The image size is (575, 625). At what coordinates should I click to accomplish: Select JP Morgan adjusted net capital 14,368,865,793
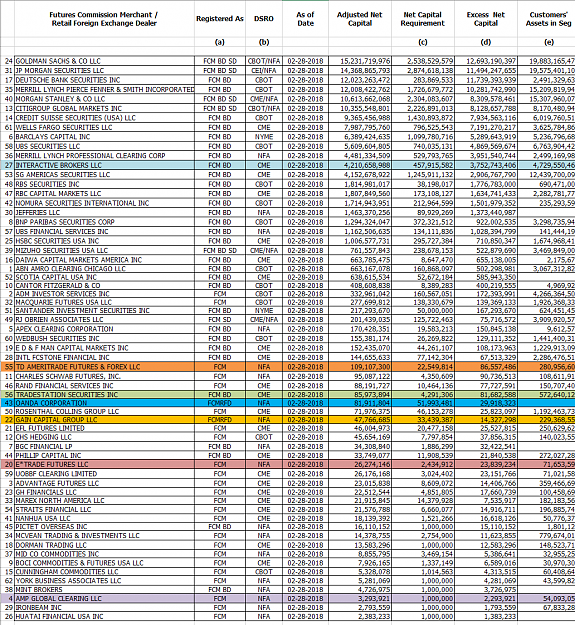pos(360,71)
